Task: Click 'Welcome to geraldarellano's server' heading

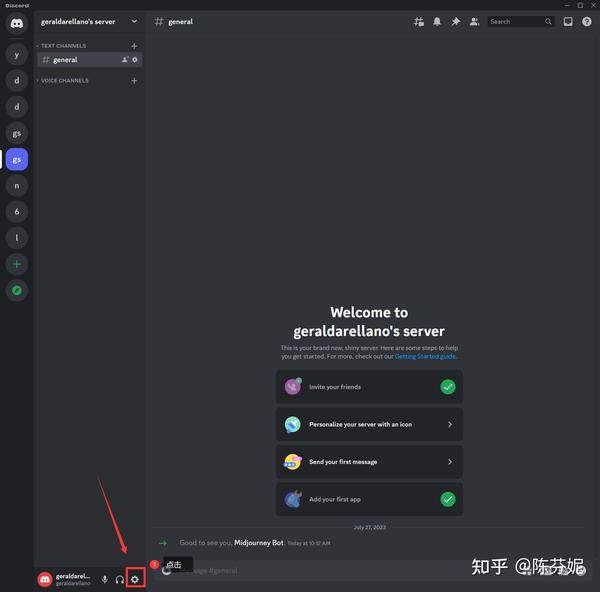Action: (x=369, y=322)
